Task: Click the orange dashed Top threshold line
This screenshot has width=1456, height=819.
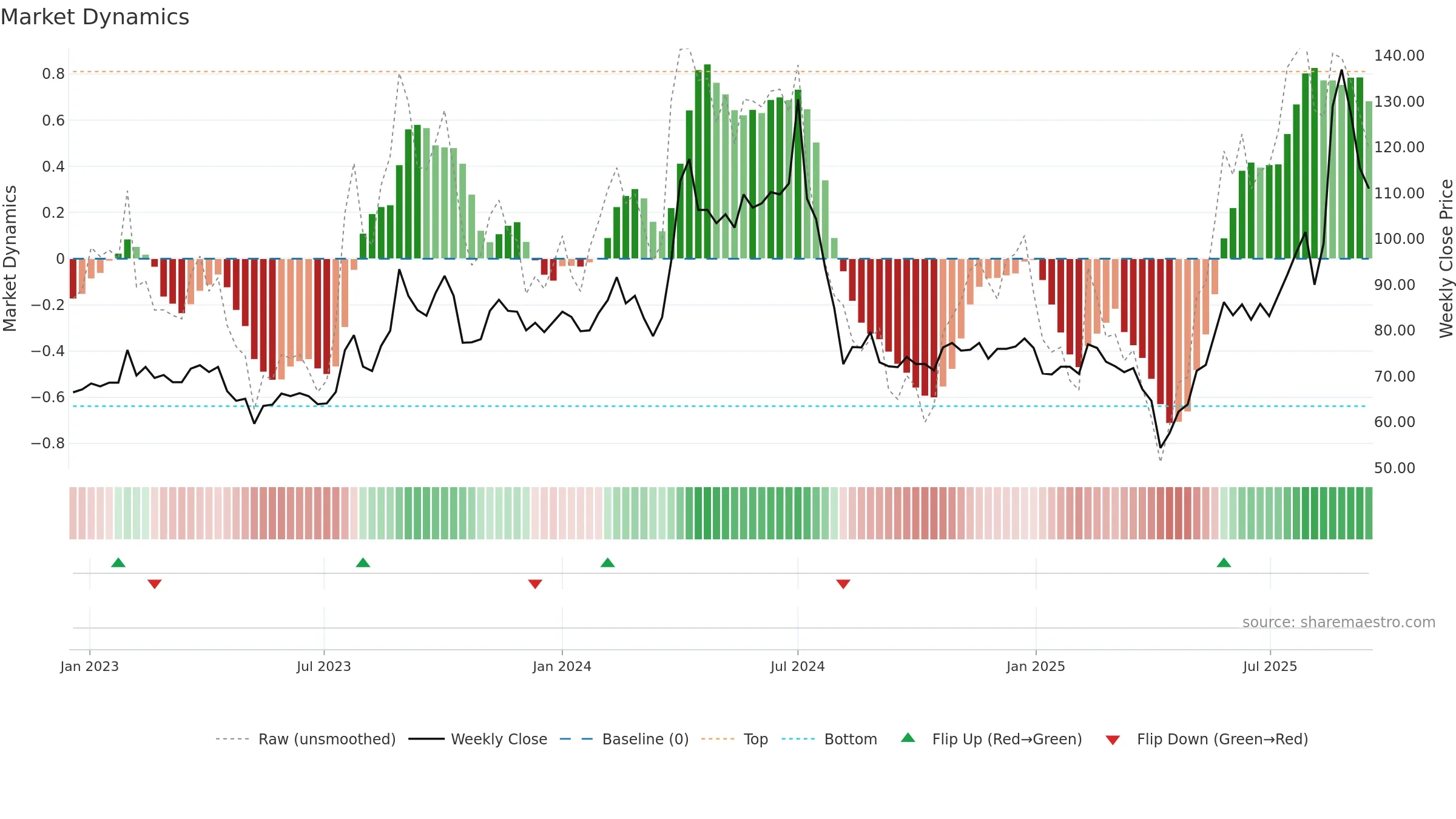Action: pos(720,72)
